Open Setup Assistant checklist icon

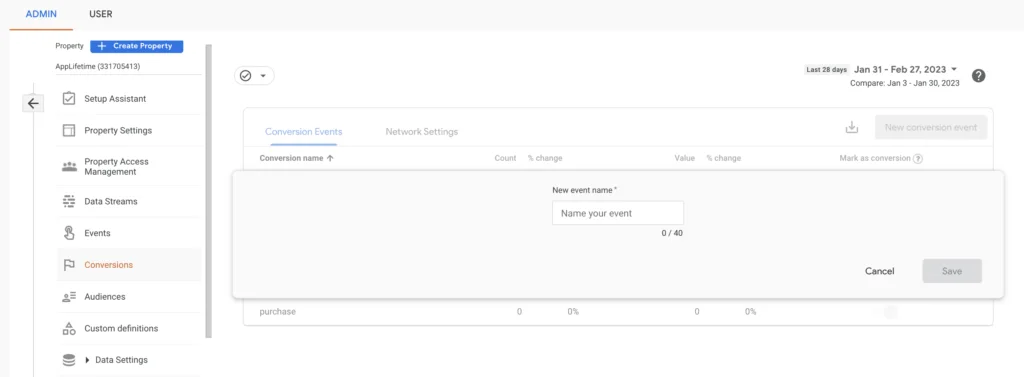[x=69, y=99]
